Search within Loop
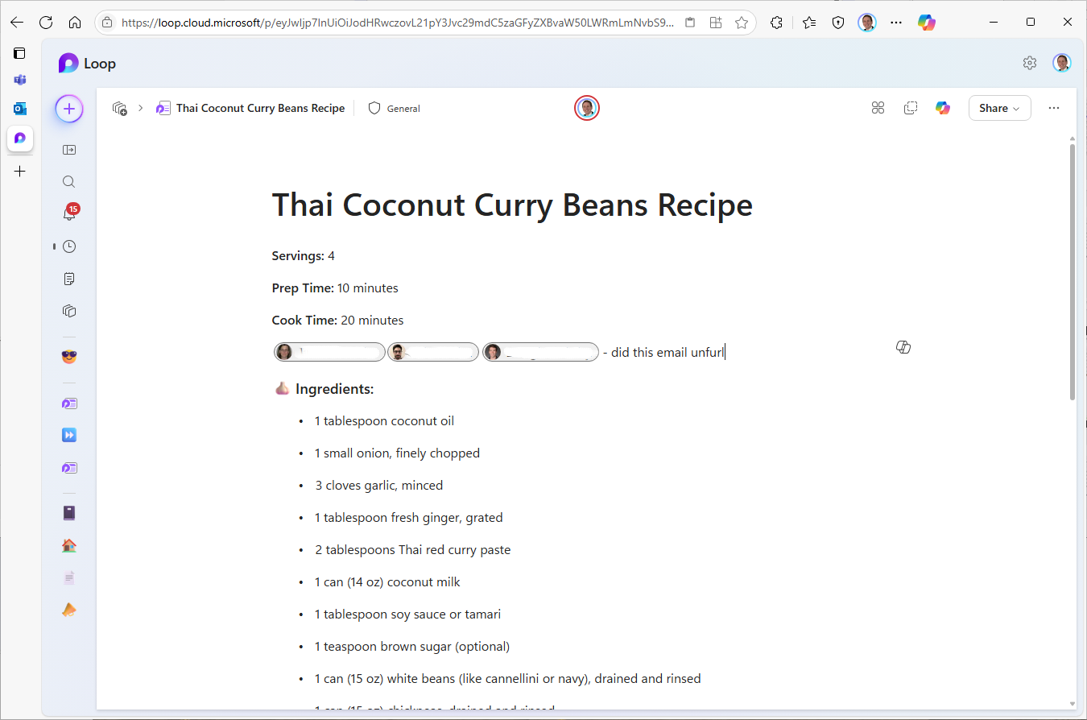The width and height of the screenshot is (1087, 720). pyautogui.click(x=69, y=182)
